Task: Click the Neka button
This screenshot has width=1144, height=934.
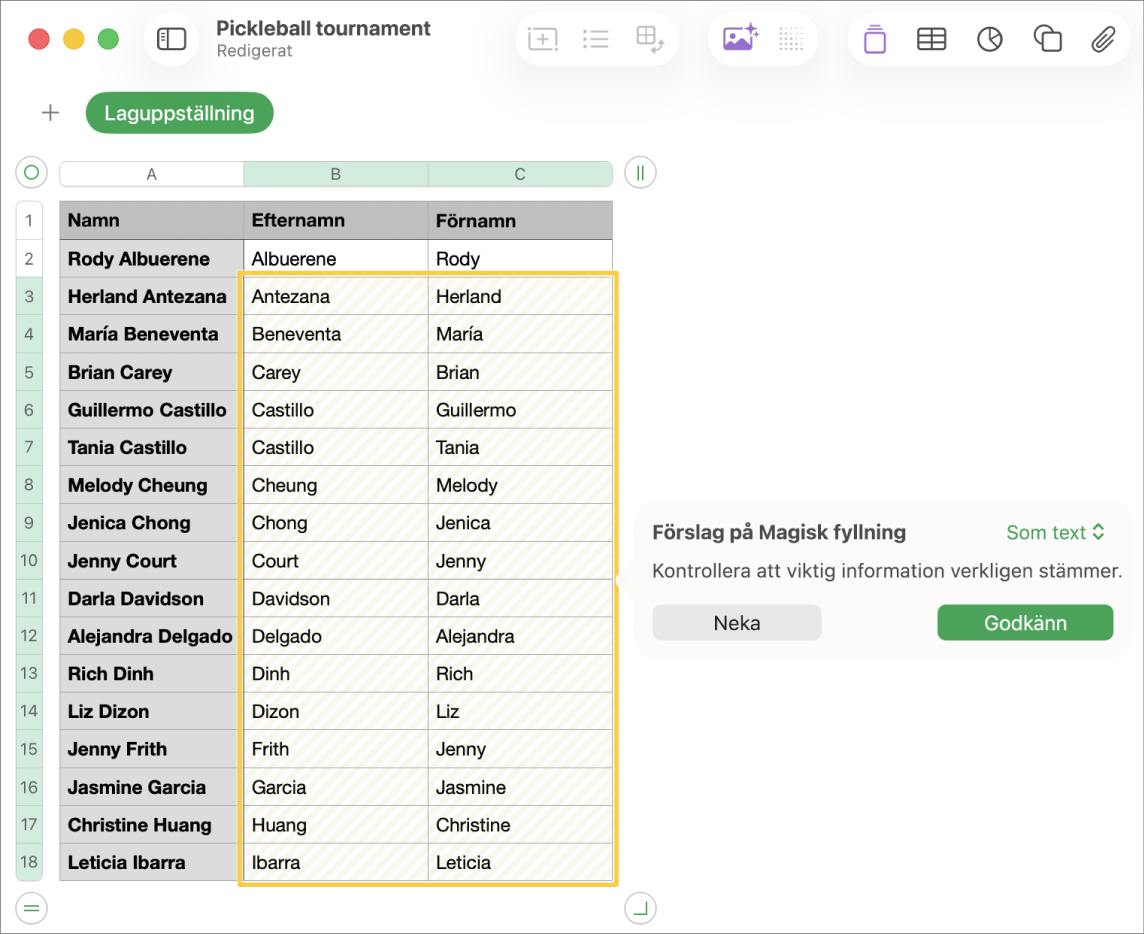Action: click(x=737, y=622)
